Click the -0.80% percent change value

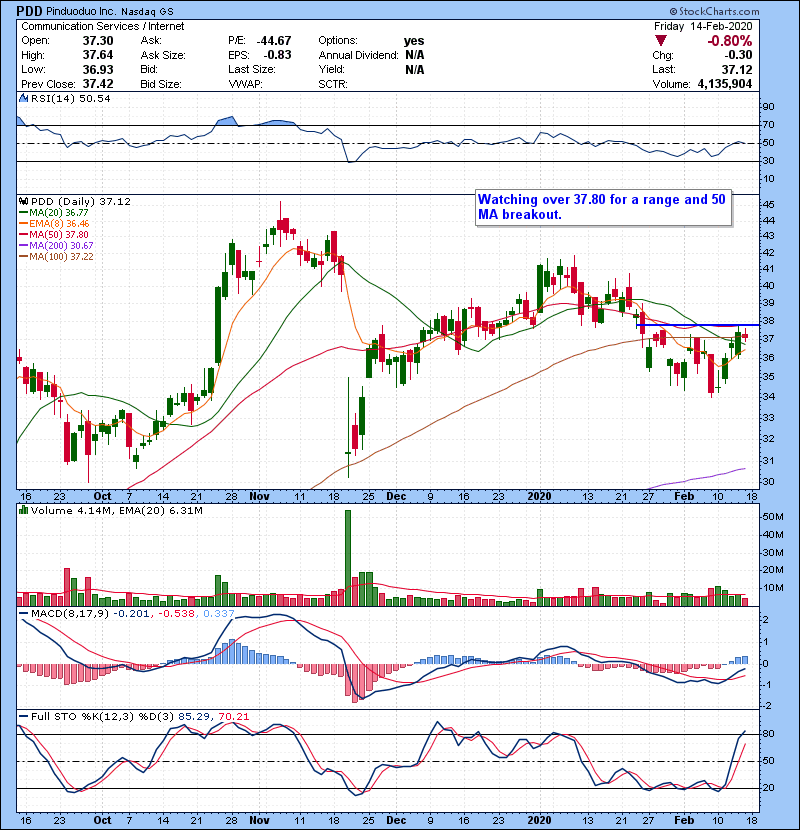click(730, 41)
